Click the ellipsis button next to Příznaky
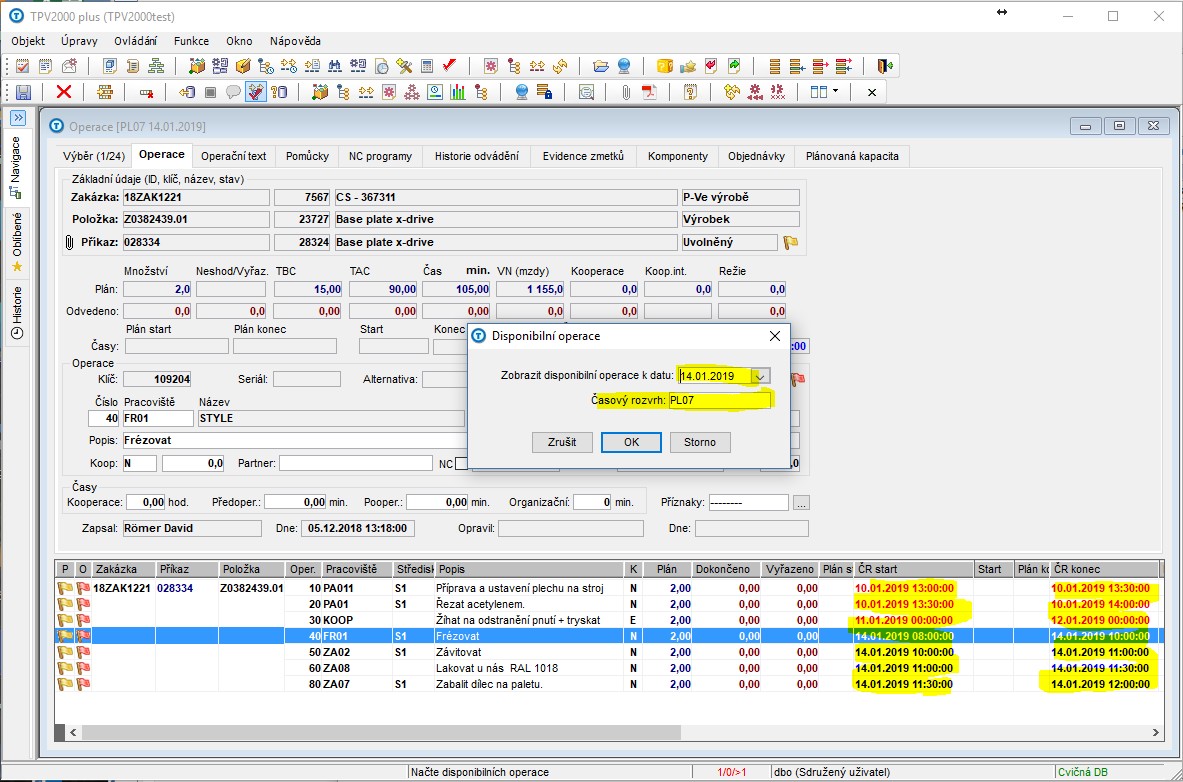This screenshot has width=1183, height=782. tap(801, 502)
